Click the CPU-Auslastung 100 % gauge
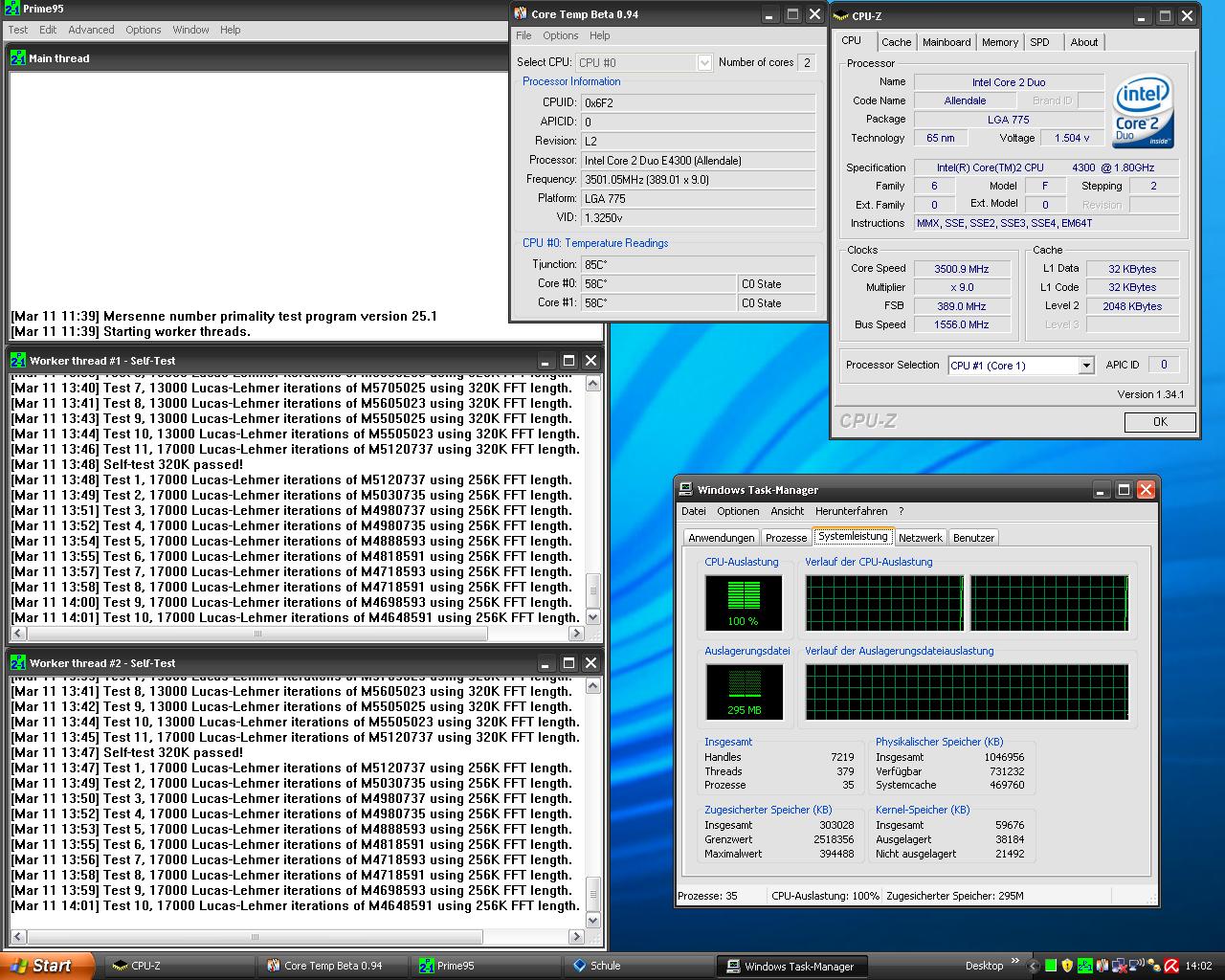Screen dimensions: 1225x980 744,603
